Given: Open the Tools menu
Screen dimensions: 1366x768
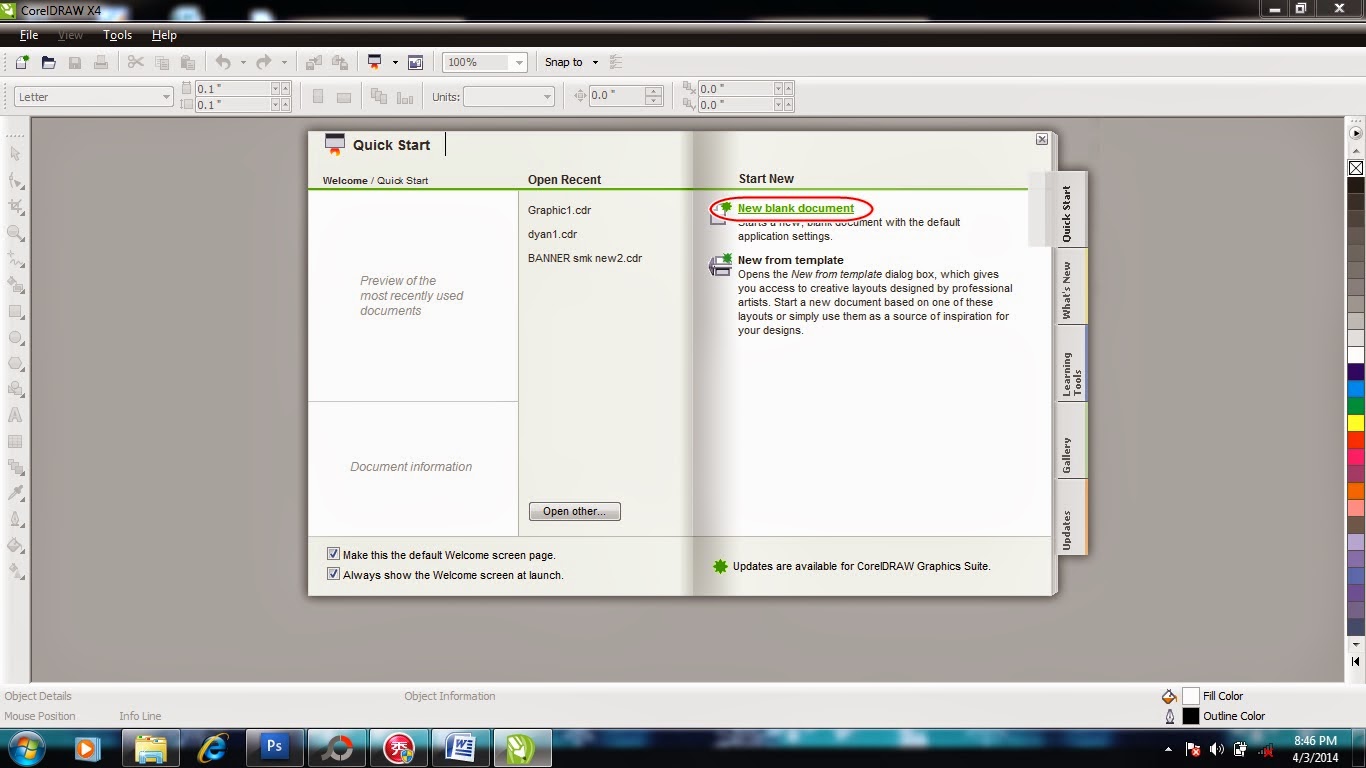Looking at the screenshot, I should click(117, 35).
